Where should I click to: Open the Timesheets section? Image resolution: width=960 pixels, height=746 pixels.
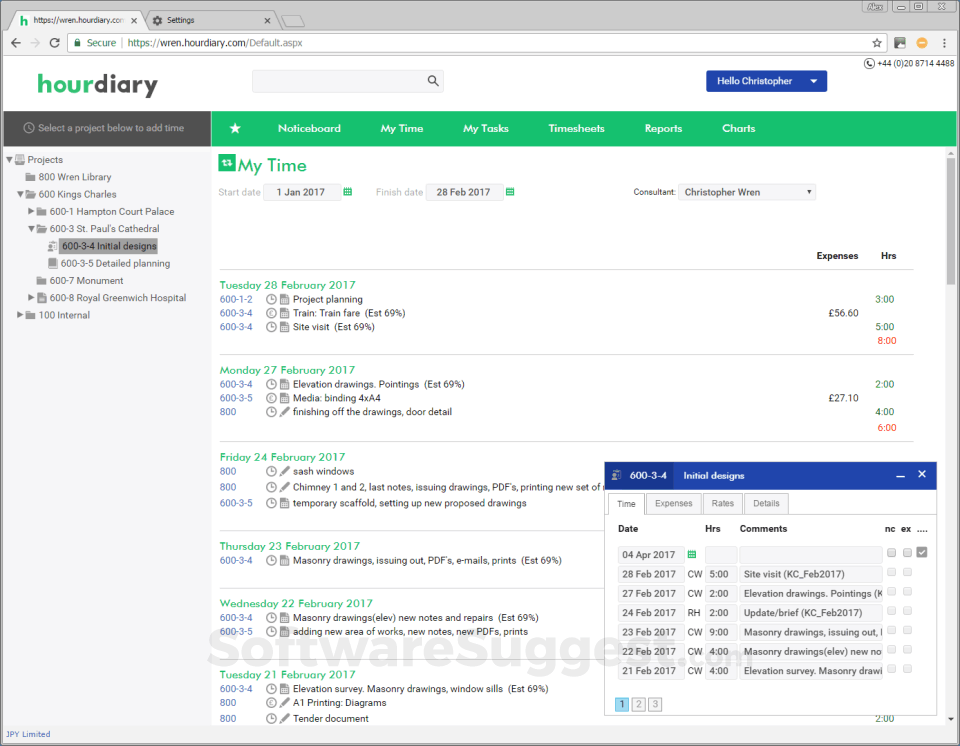point(576,128)
